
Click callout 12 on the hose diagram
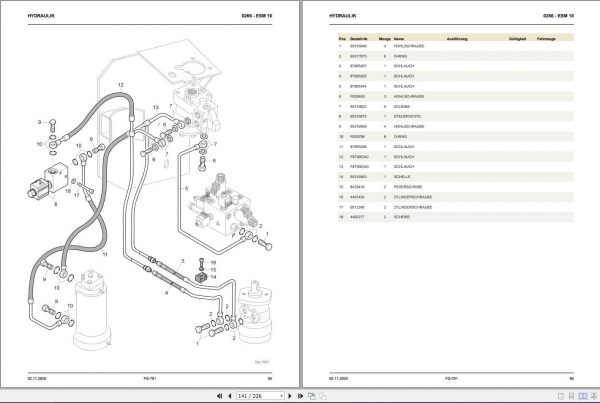tap(121, 85)
